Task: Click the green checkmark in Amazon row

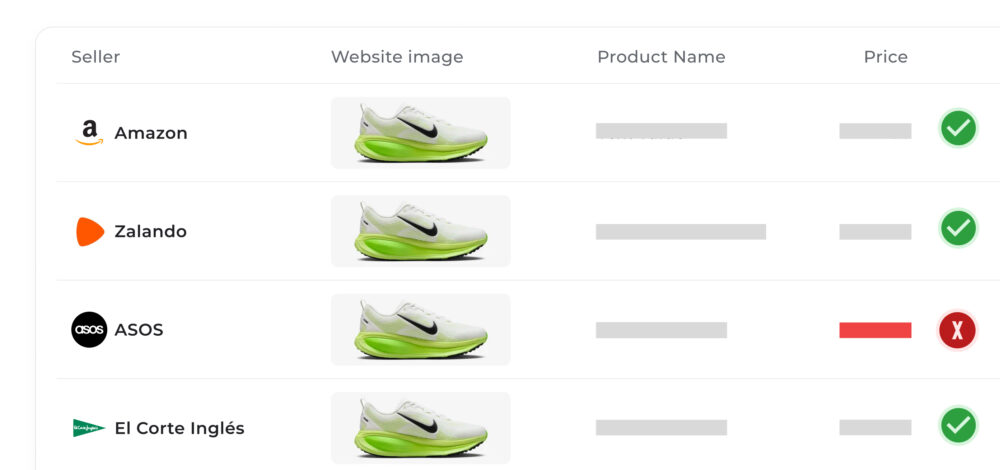Action: pyautogui.click(x=958, y=129)
